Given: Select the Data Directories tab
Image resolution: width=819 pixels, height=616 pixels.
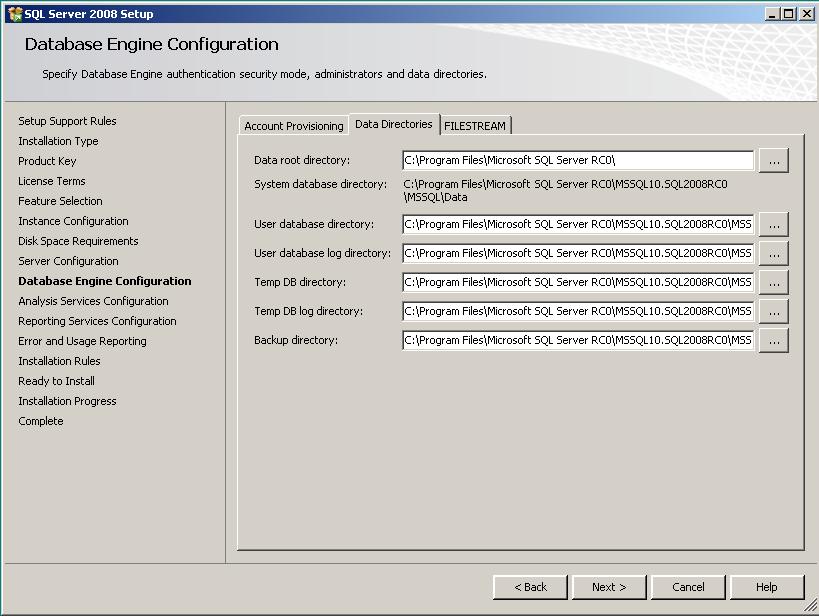Looking at the screenshot, I should pyautogui.click(x=394, y=124).
